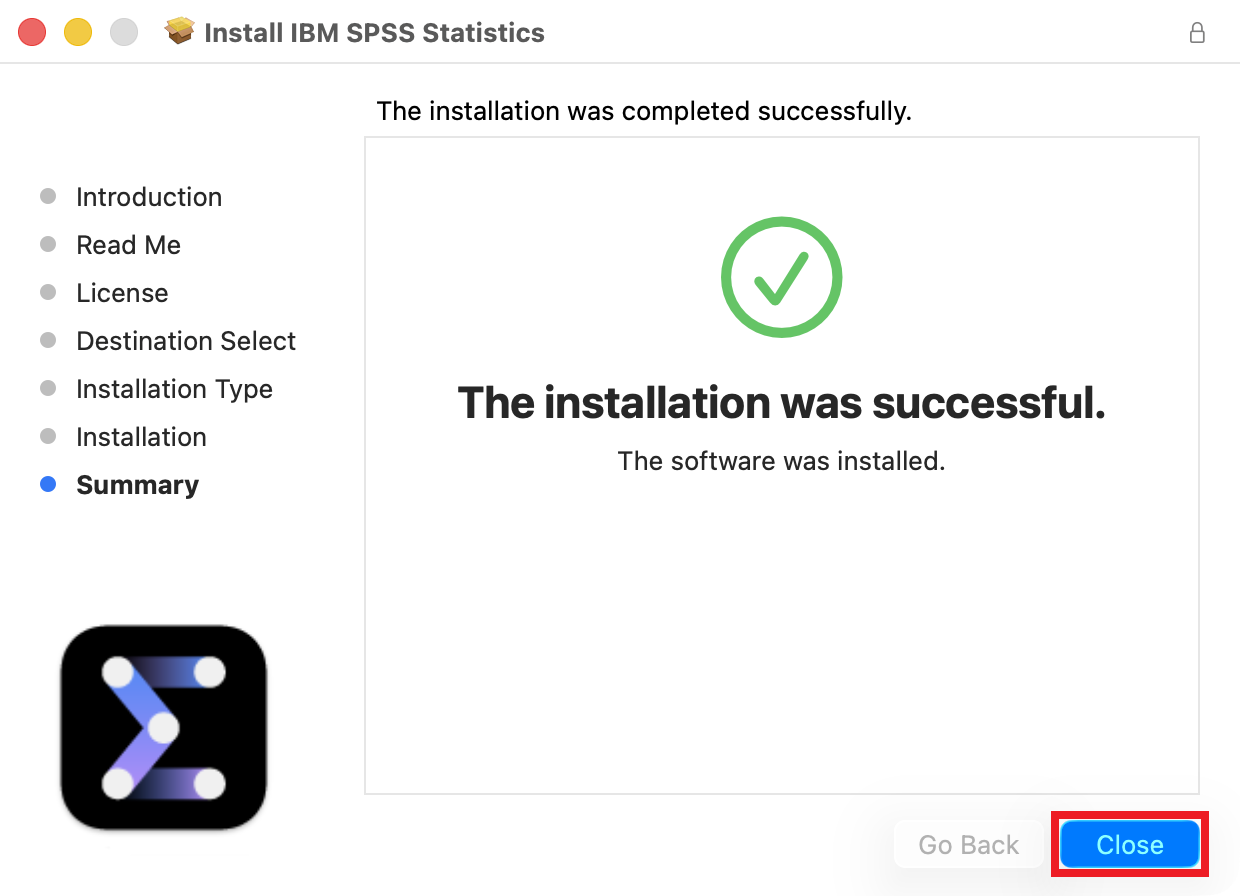Viewport: 1240px width, 896px height.
Task: Click the blue Close button
Action: tap(1130, 845)
